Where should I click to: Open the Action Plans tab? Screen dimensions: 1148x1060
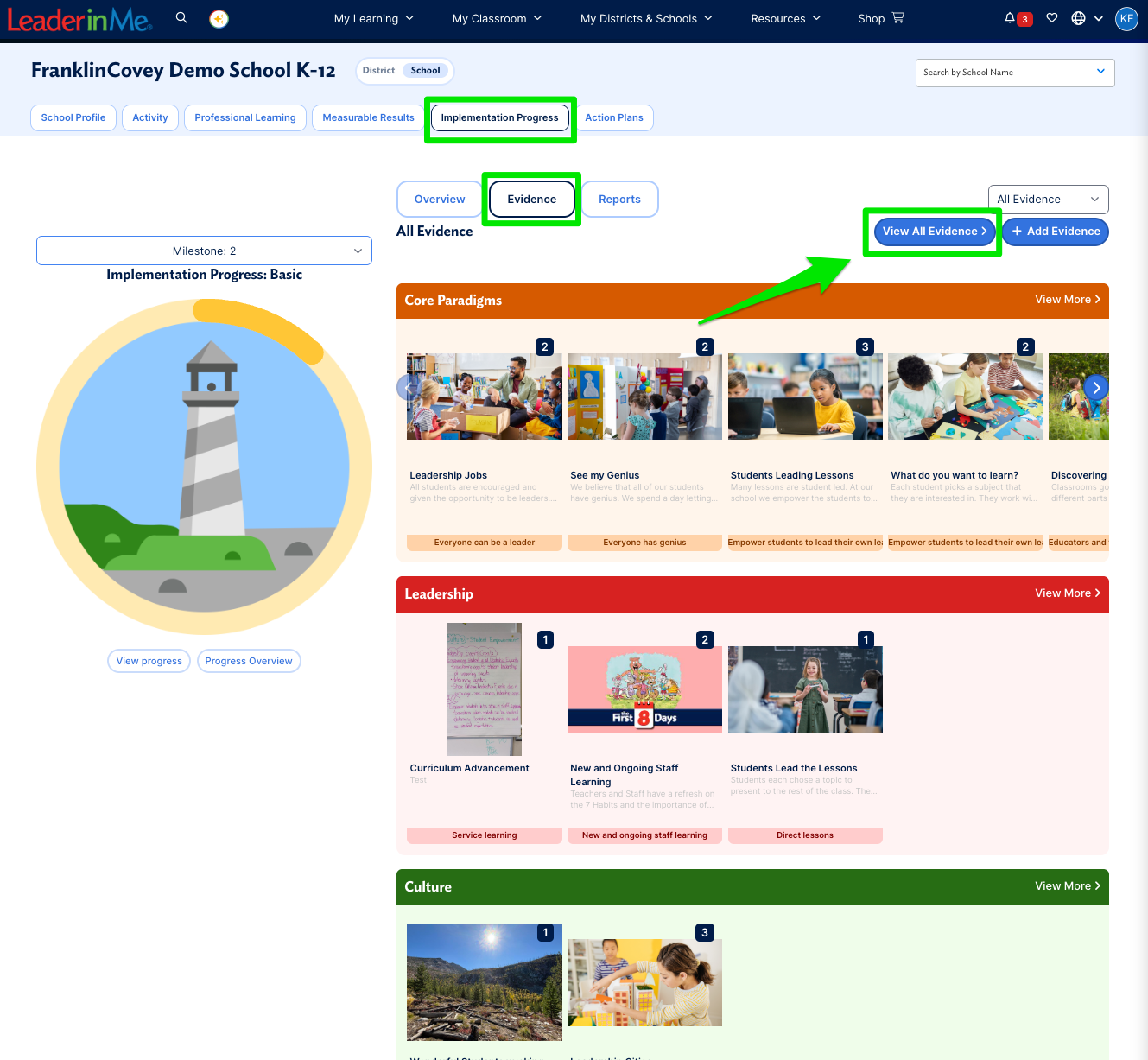614,117
